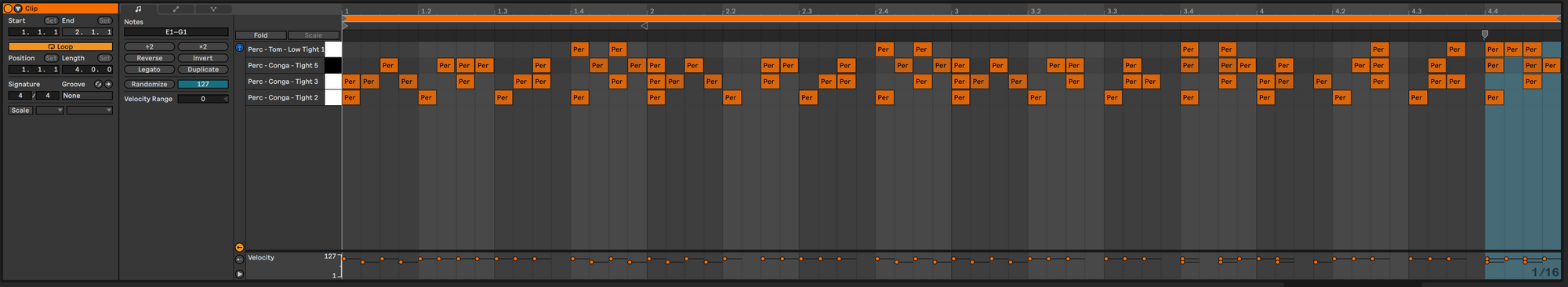Enable the Scale toggle in clip panel
1568x287 pixels.
tap(20, 111)
